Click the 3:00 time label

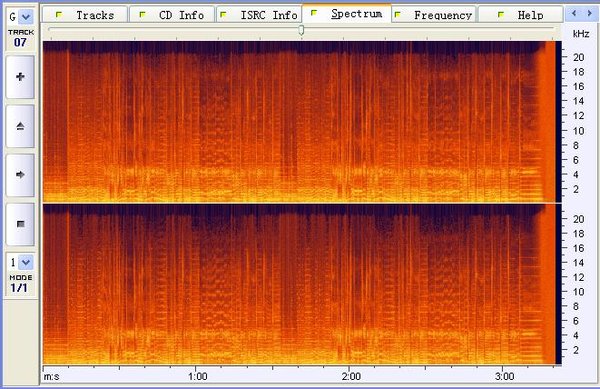[x=504, y=376]
